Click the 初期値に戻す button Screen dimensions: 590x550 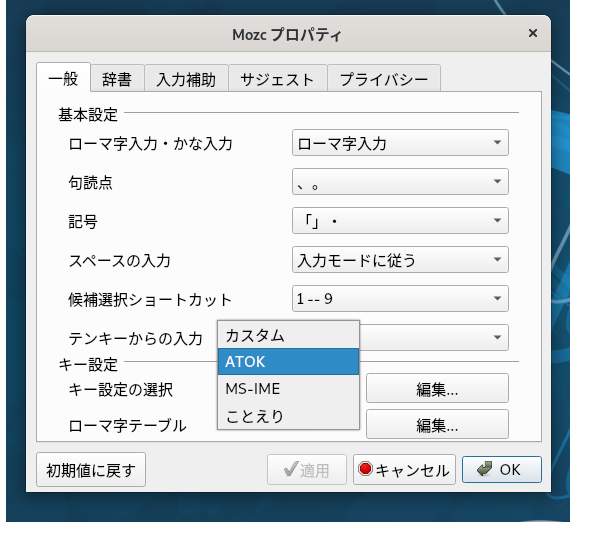pyautogui.click(x=91, y=470)
